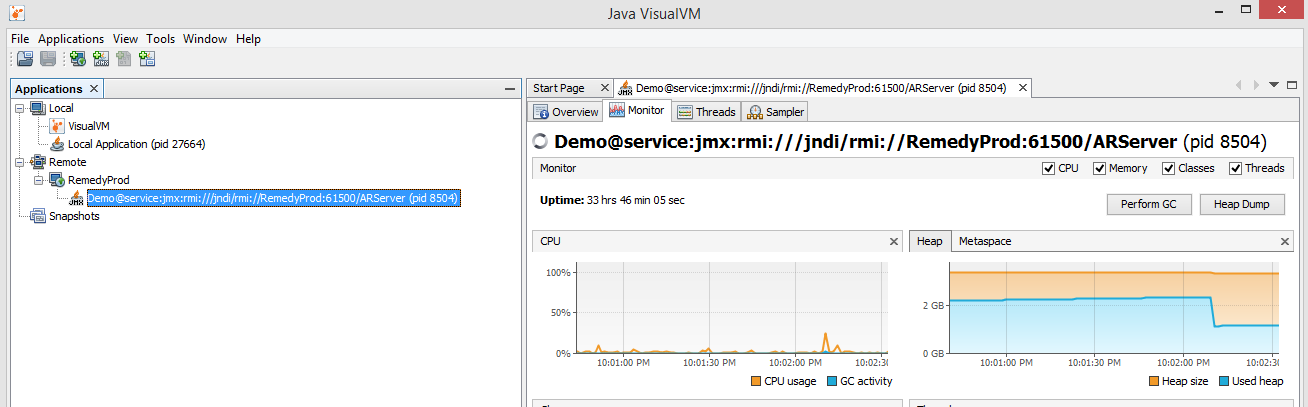
Task: Select the Snapshots tree item
Action: click(74, 216)
